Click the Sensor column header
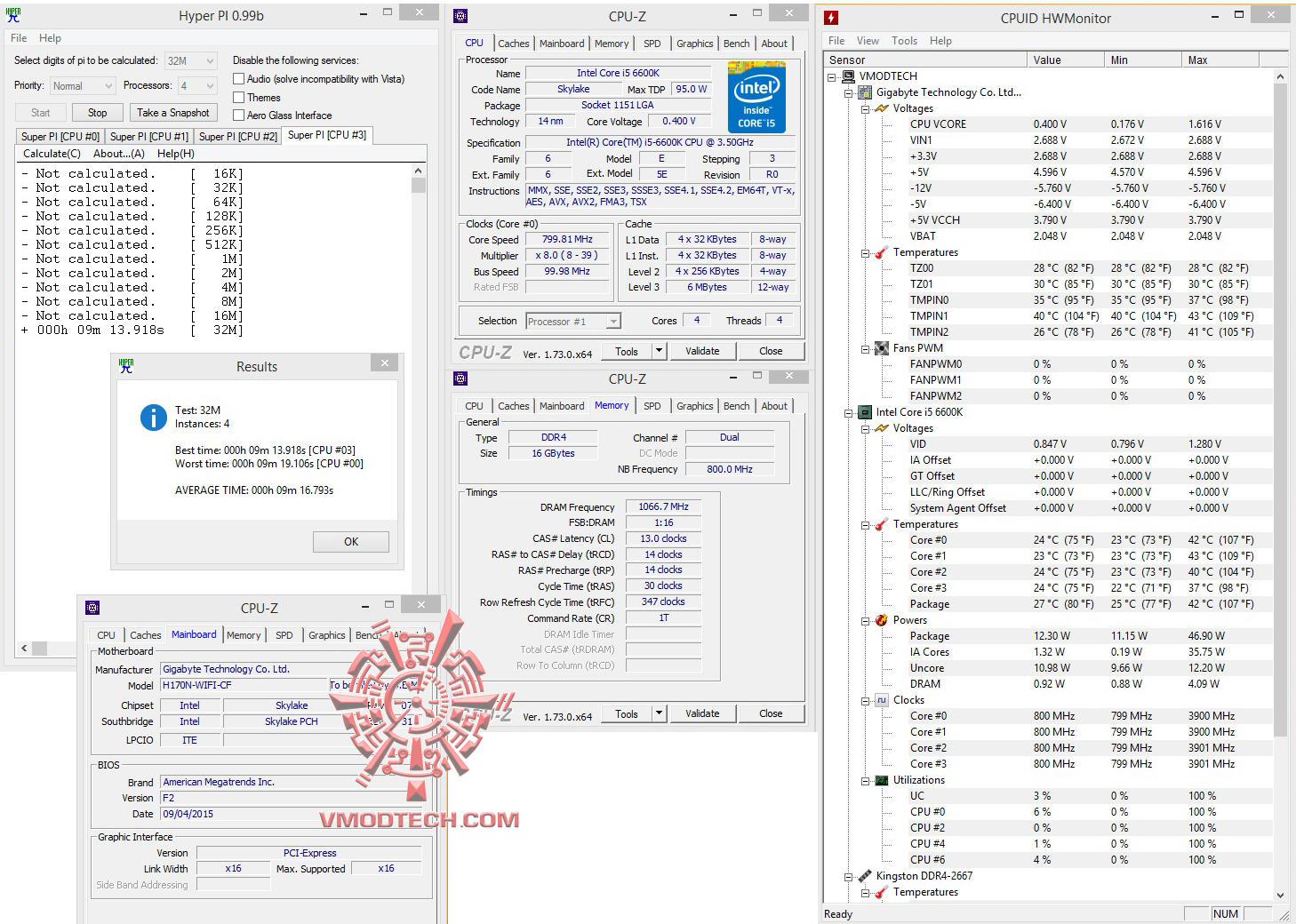 tap(924, 60)
